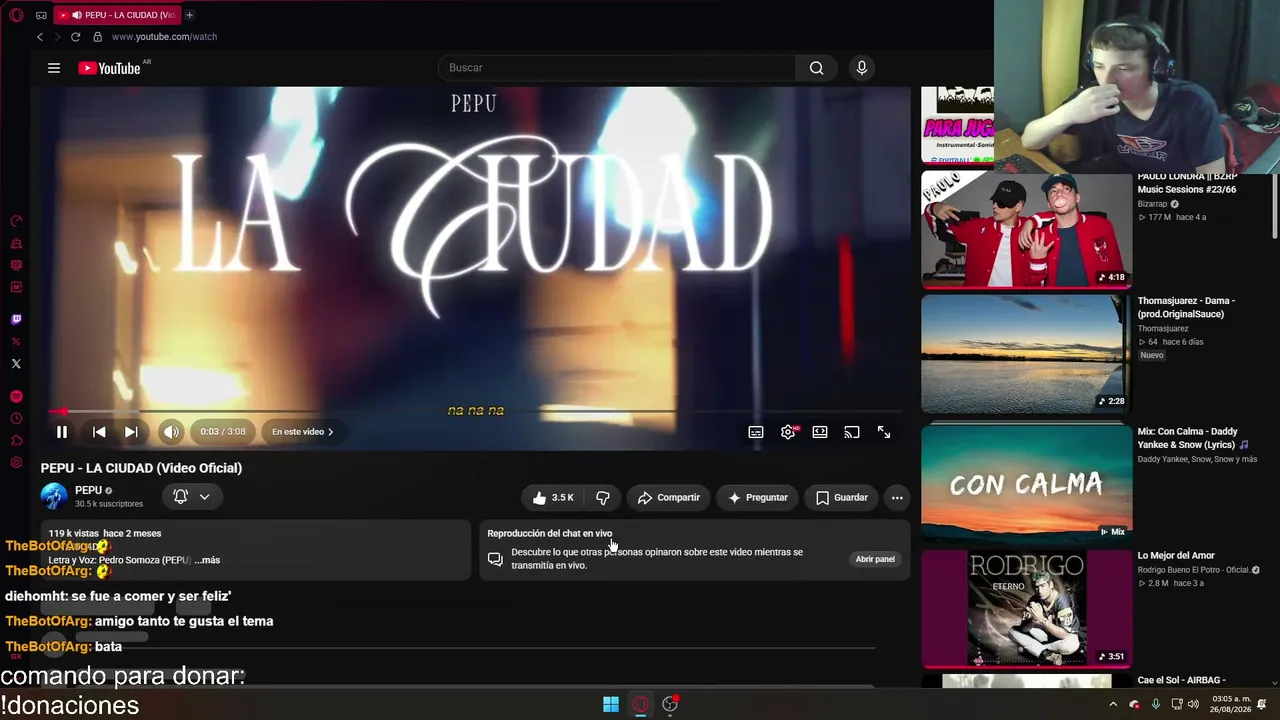This screenshot has width=1280, height=720.
Task: Ask about the video with Preguntar
Action: (758, 498)
